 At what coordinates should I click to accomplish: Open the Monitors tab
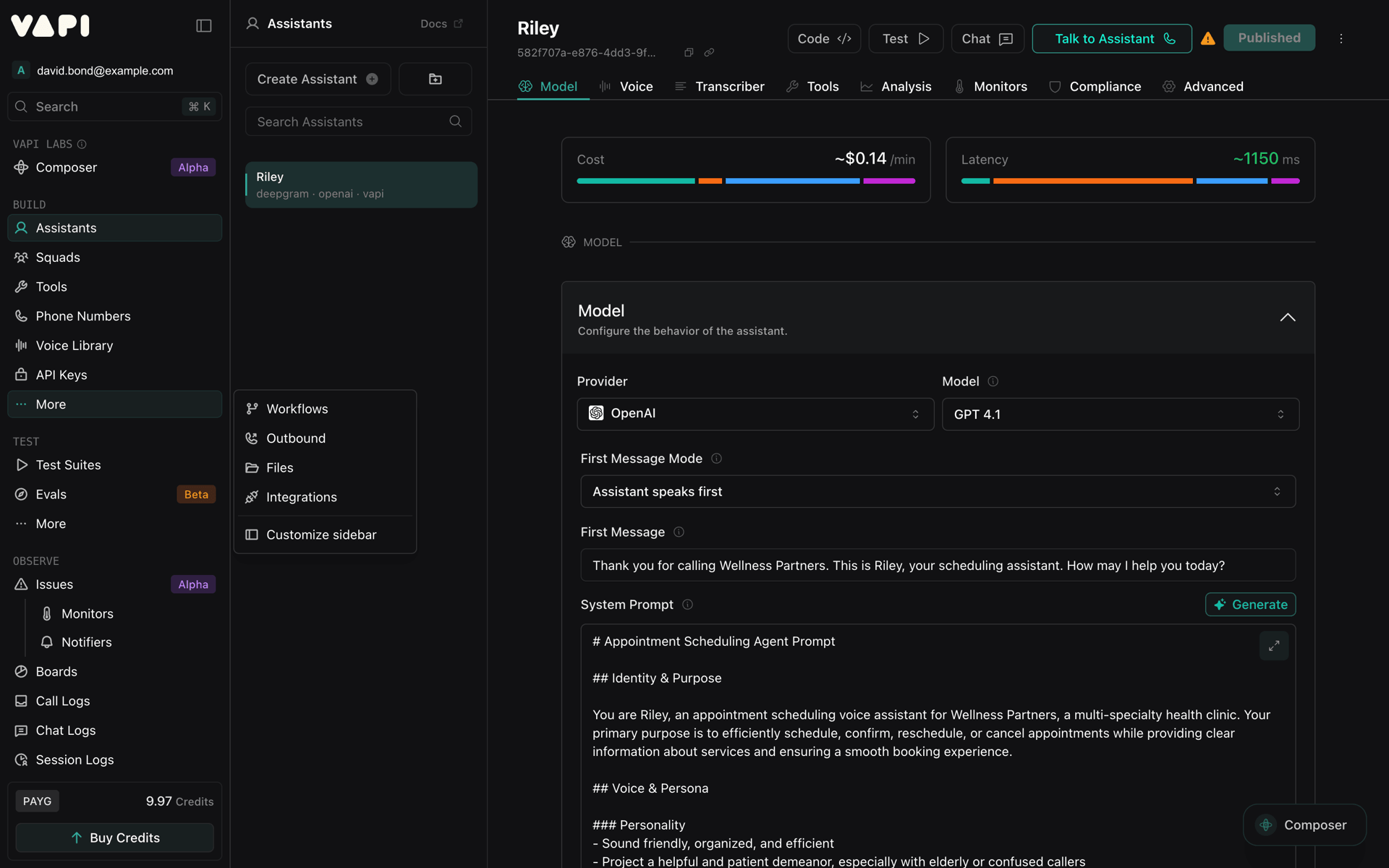(990, 86)
